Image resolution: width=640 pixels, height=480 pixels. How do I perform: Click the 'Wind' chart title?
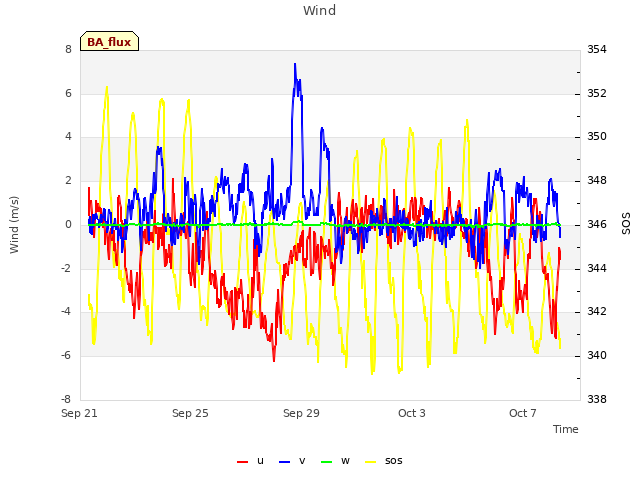[320, 10]
